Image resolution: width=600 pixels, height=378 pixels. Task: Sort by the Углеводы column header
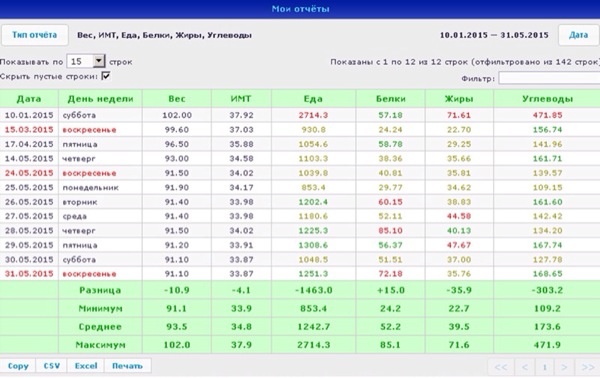[x=547, y=99]
